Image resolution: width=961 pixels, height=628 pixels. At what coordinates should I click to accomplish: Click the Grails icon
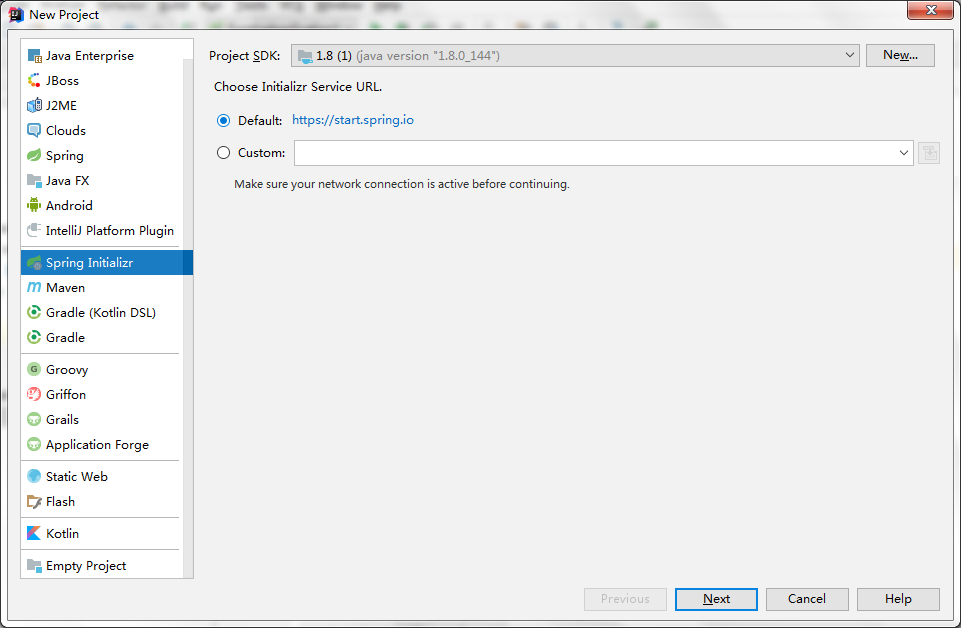point(34,420)
